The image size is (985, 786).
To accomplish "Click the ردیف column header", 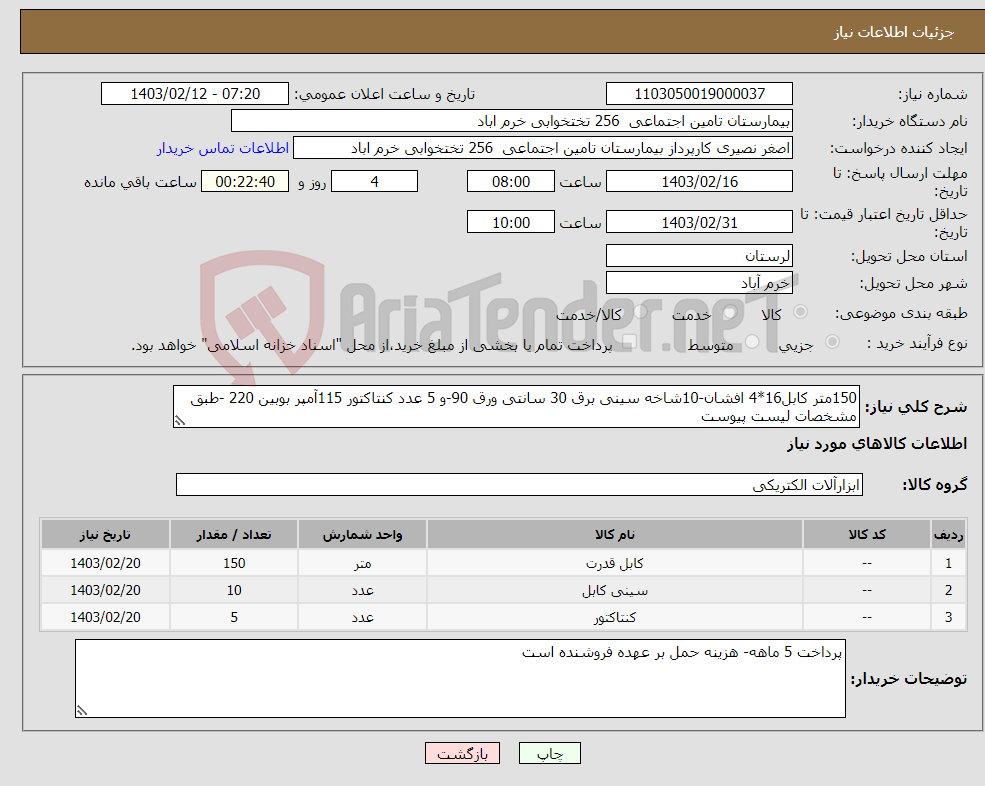I will 948,535.
